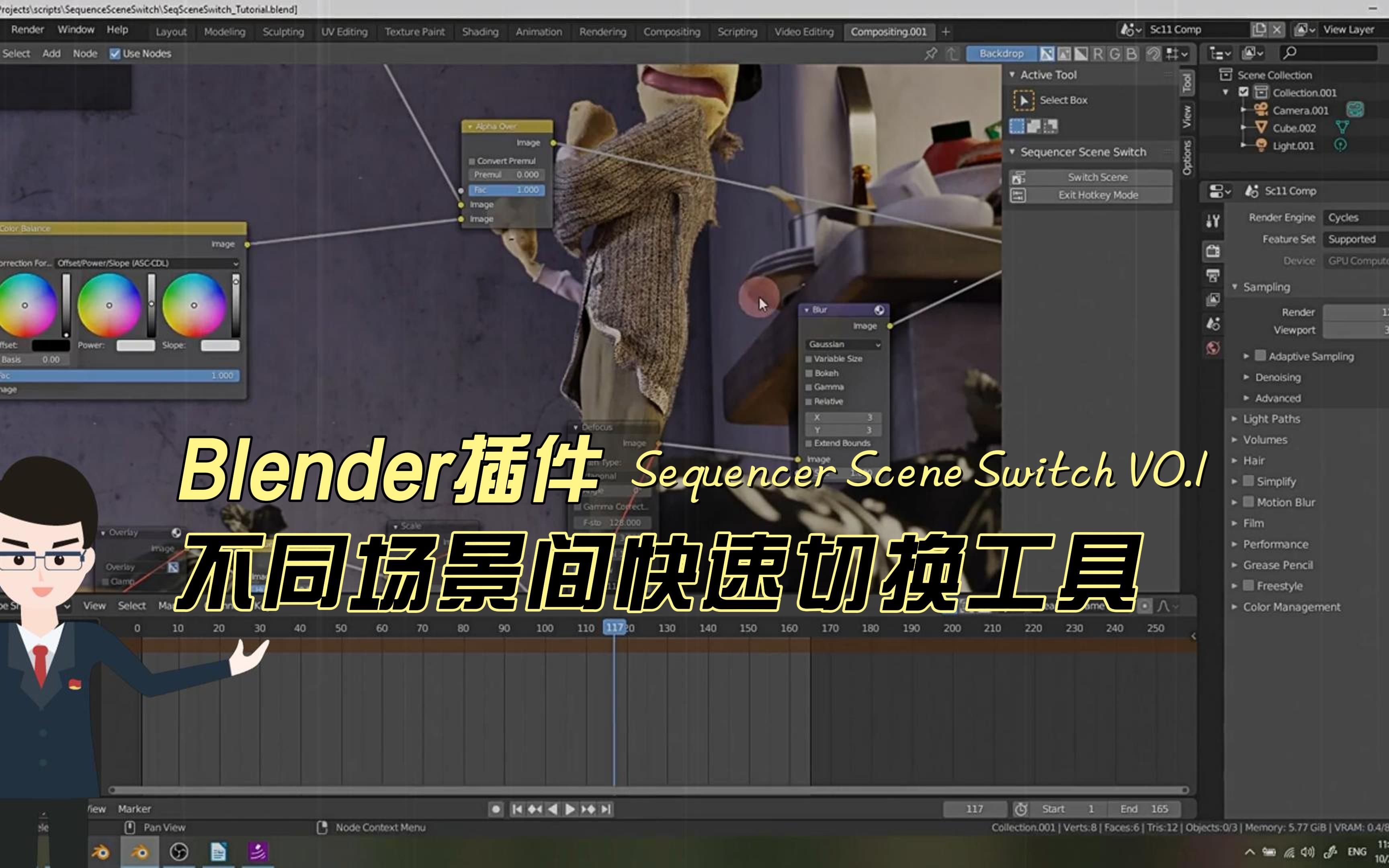
Task: Toggle the auto keying record button
Action: [496, 809]
